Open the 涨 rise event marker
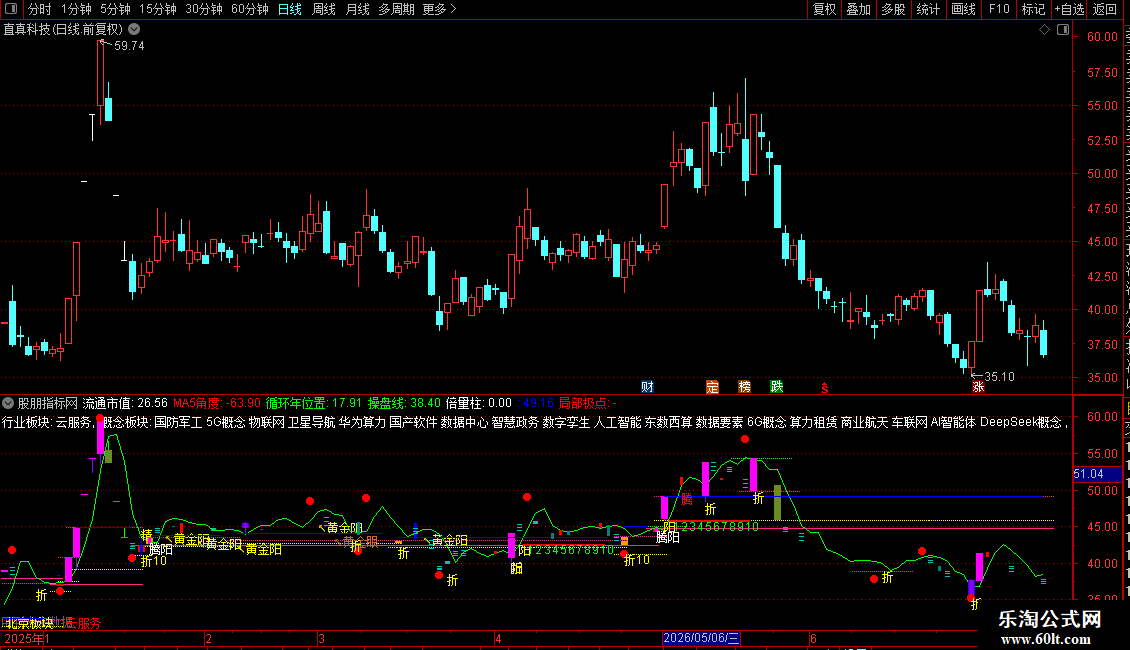Image resolution: width=1130 pixels, height=650 pixels. click(x=978, y=387)
